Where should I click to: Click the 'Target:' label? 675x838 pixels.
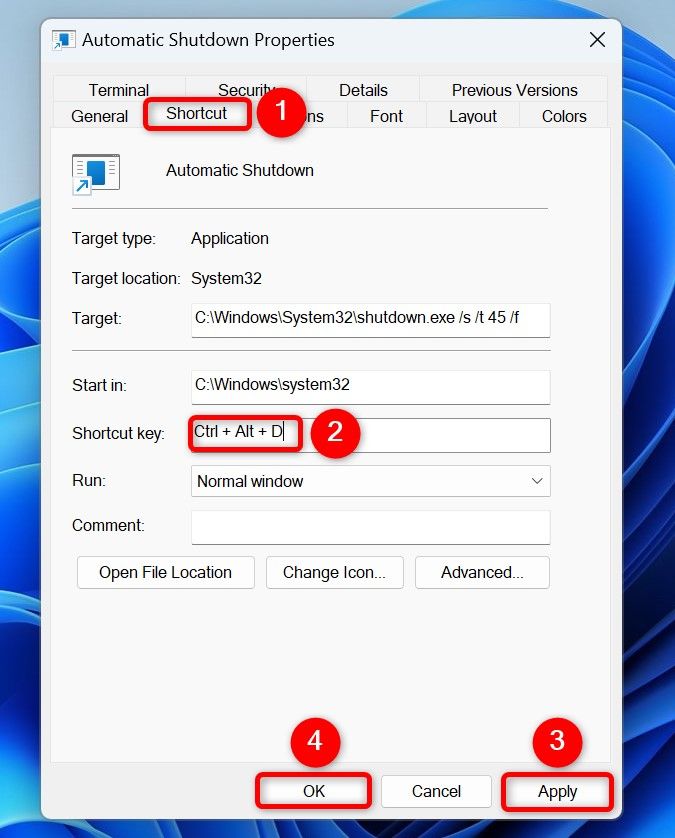tap(97, 319)
